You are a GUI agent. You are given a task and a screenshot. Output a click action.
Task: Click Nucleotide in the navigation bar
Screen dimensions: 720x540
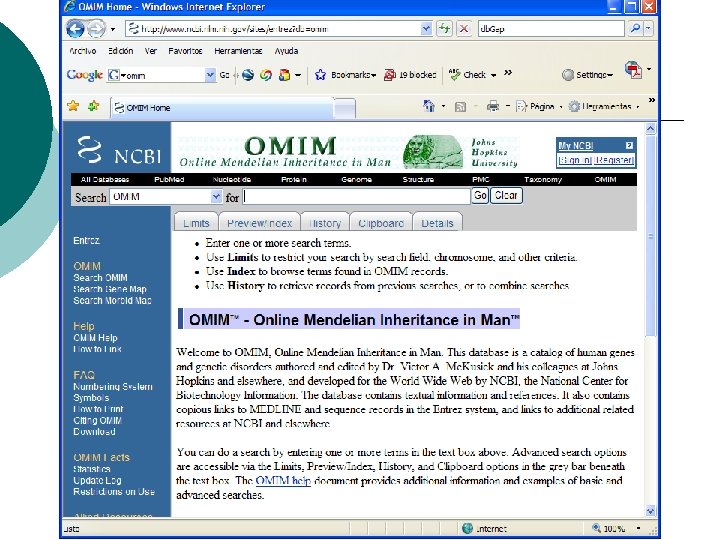click(232, 180)
